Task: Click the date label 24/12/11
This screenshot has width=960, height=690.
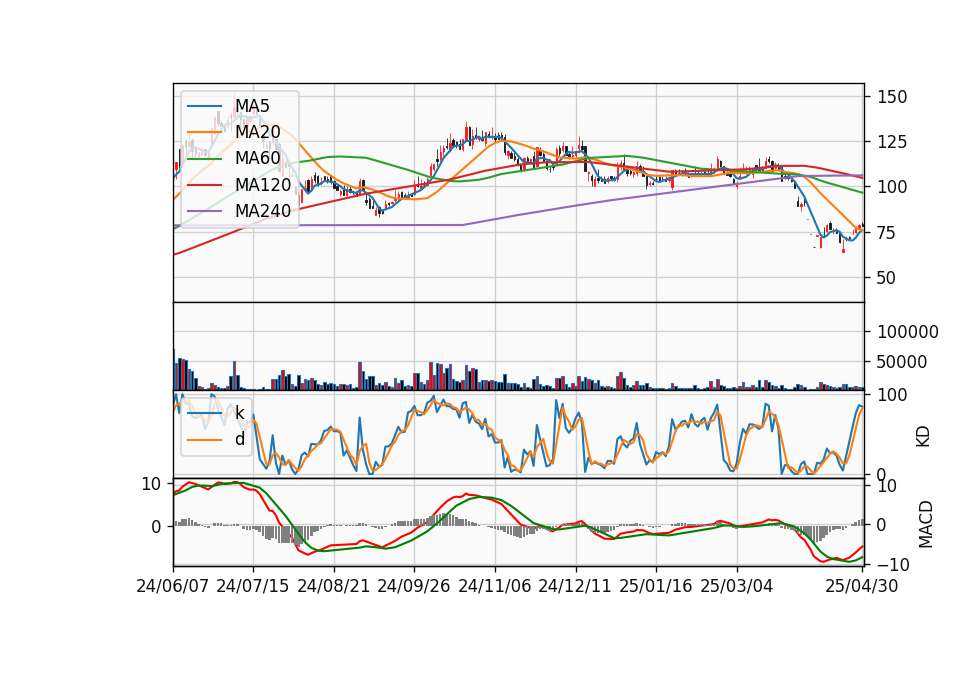Action: click(575, 586)
